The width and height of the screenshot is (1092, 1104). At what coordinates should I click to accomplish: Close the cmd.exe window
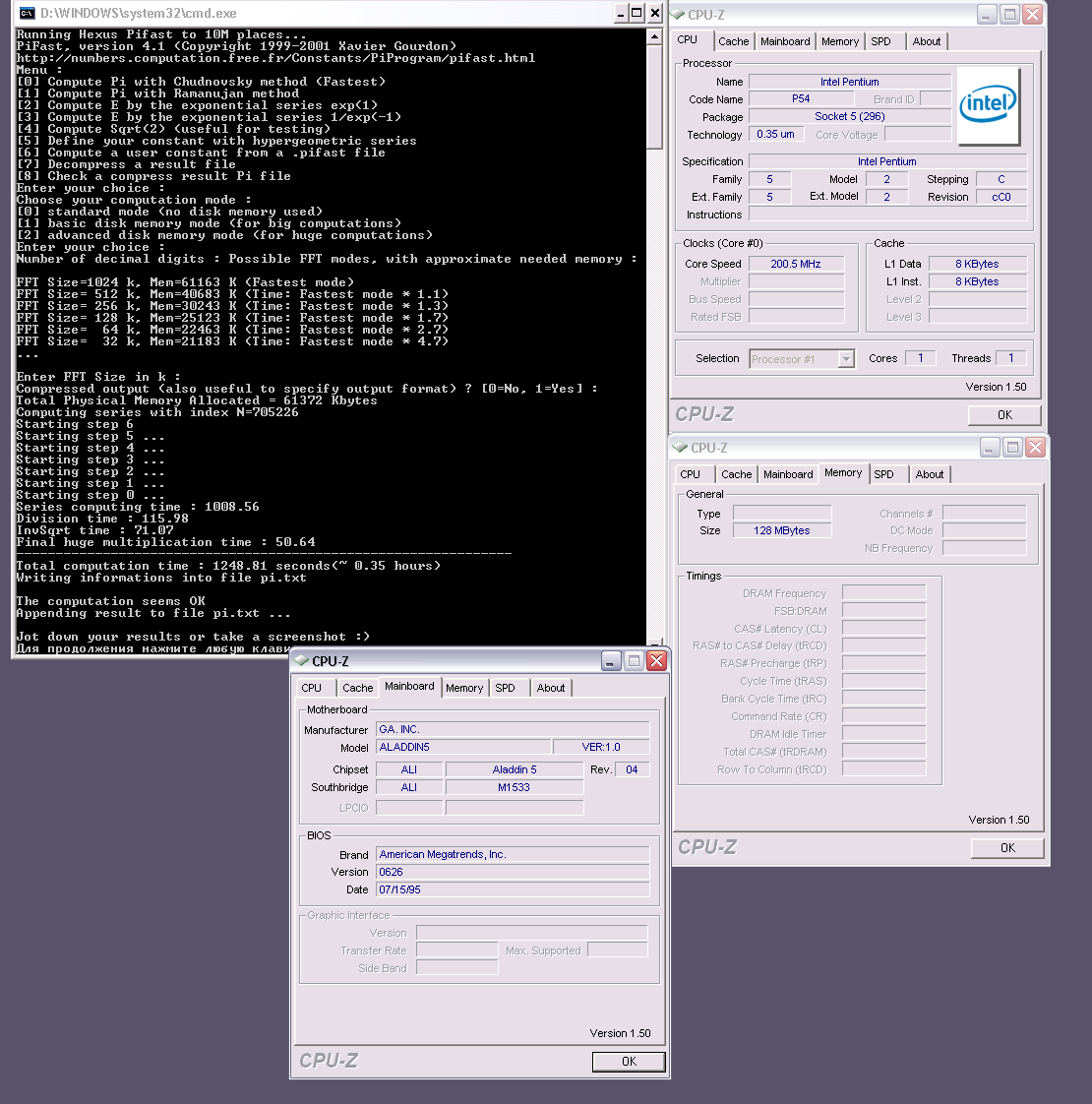[x=655, y=13]
